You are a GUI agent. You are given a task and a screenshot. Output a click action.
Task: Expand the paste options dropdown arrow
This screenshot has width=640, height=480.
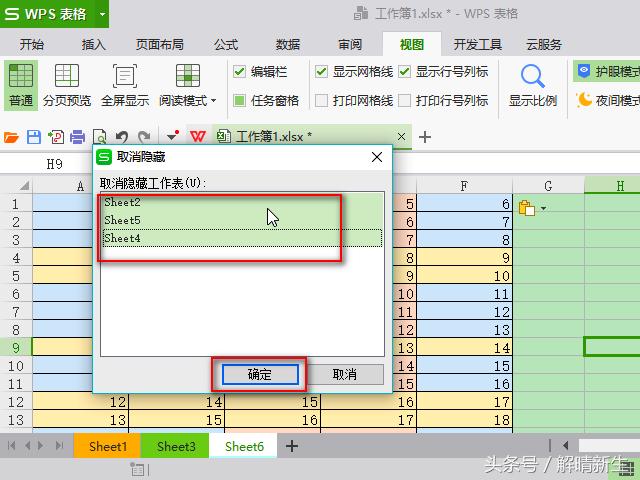544,208
